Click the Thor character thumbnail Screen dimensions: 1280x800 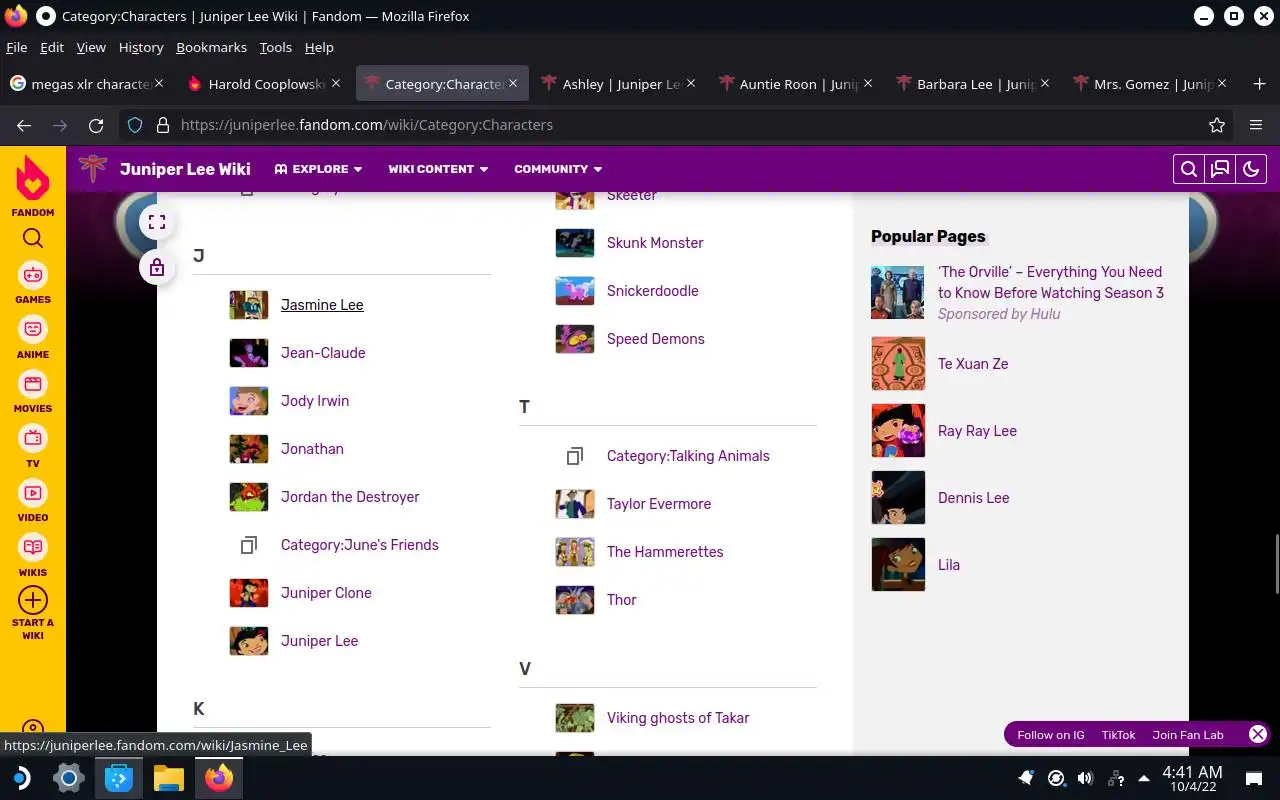coord(575,600)
